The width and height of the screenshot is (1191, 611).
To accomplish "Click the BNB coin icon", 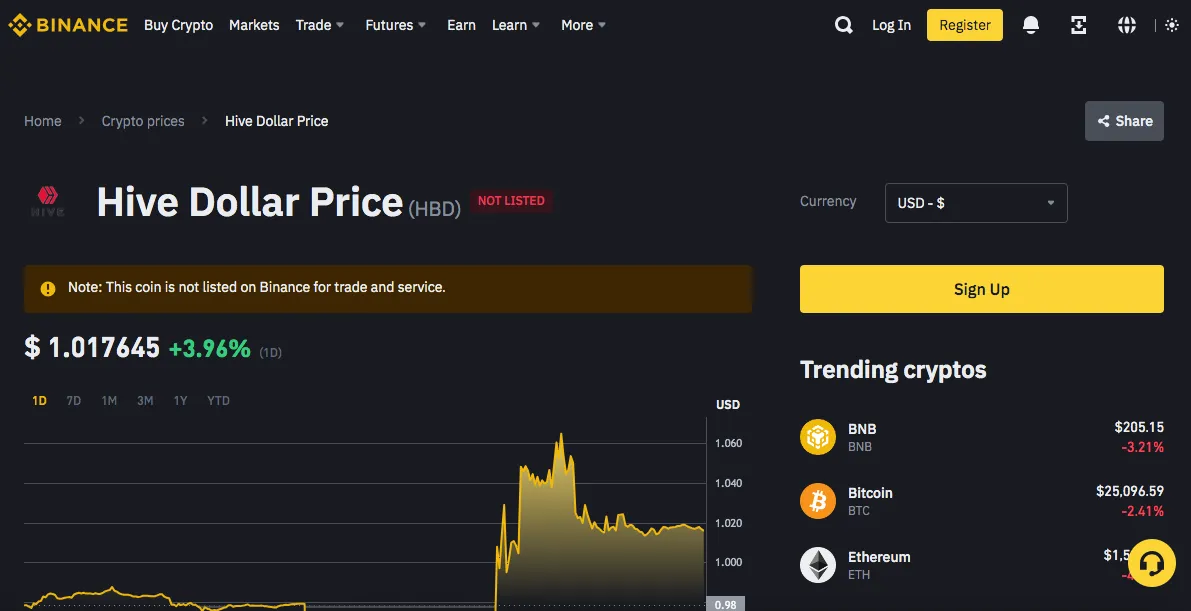I will pos(818,437).
